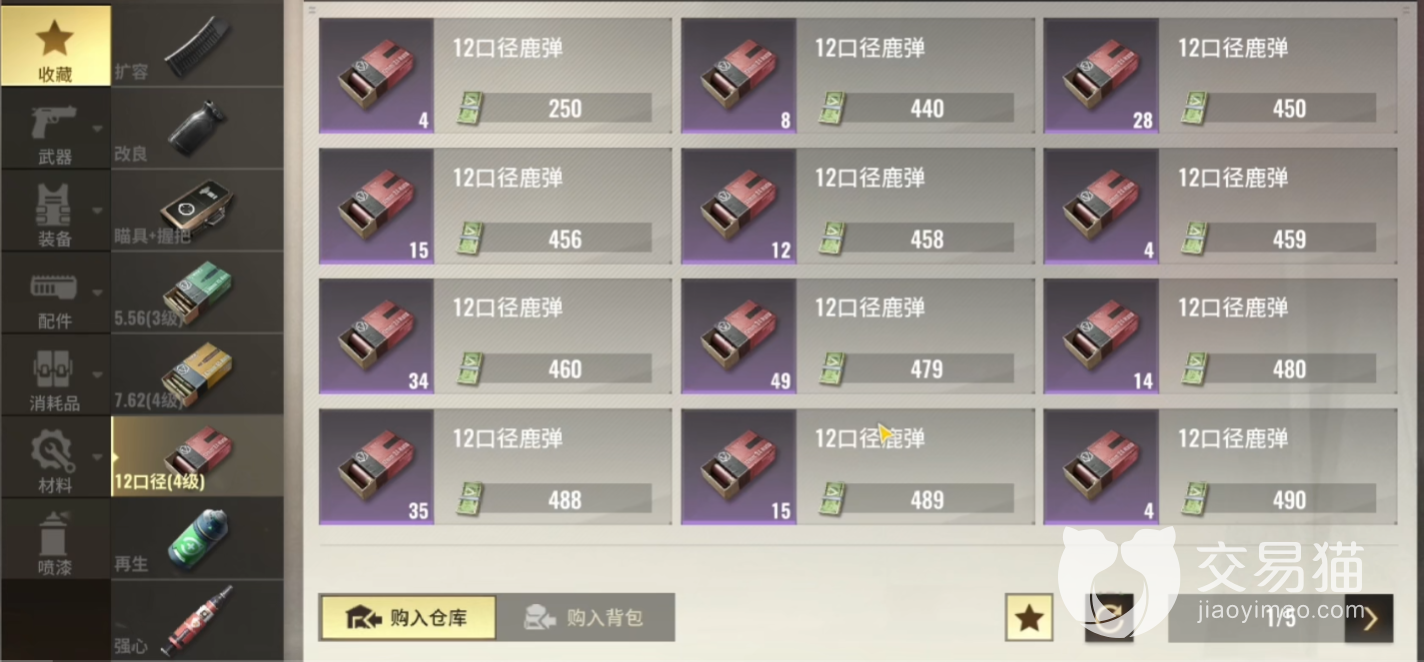This screenshot has height=662, width=1424.
Task: Open the 消耗品 consumables category
Action: [x=55, y=374]
